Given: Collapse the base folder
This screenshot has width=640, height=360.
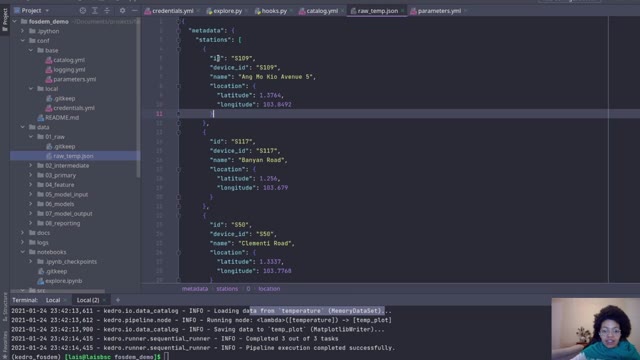Looking at the screenshot, I should [31, 50].
